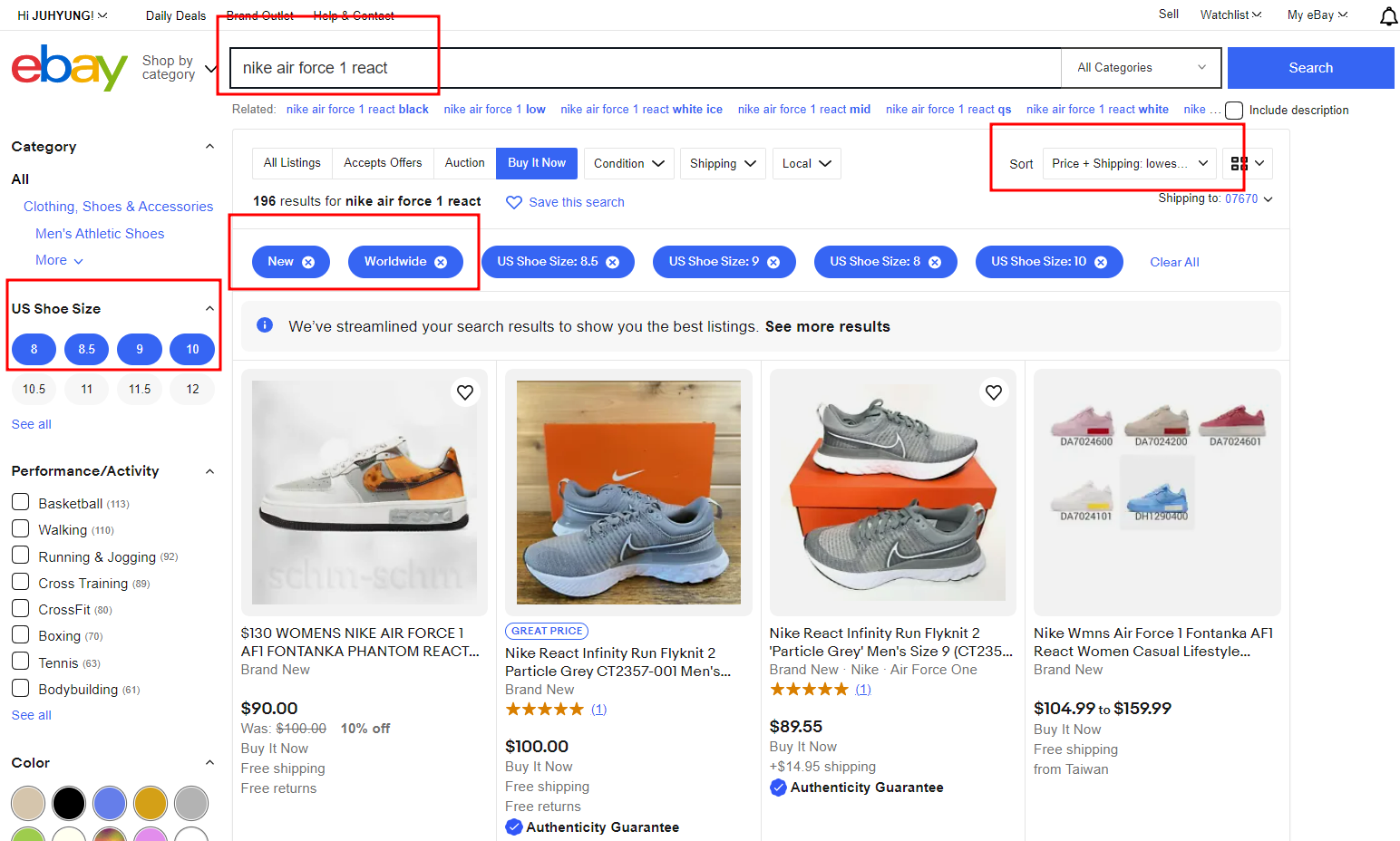Toggle shoe size 10.5 filter
1400x841 pixels.
point(34,389)
